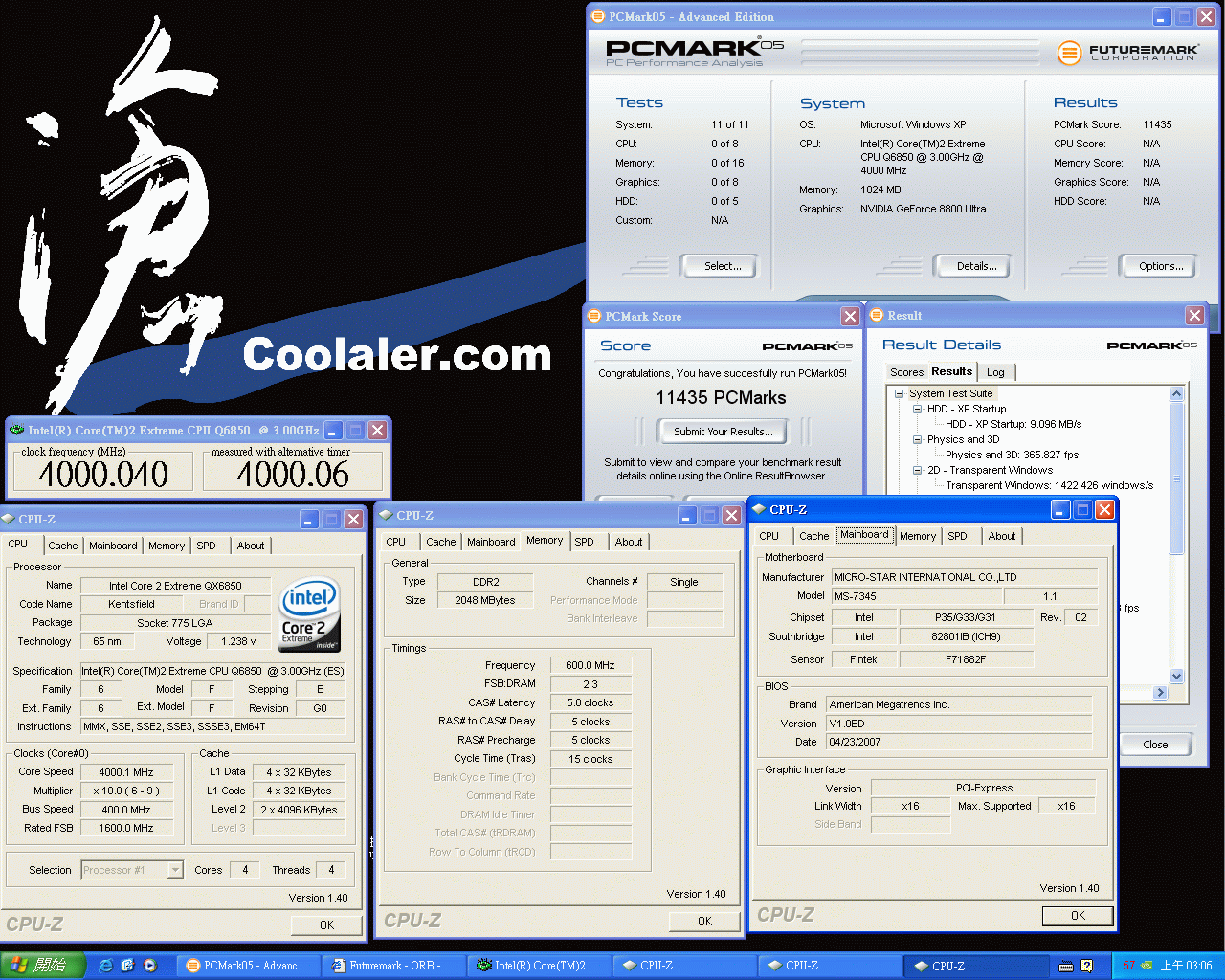This screenshot has height=980, width=1225.
Task: Click the language bar help icon
Action: pos(1087,966)
